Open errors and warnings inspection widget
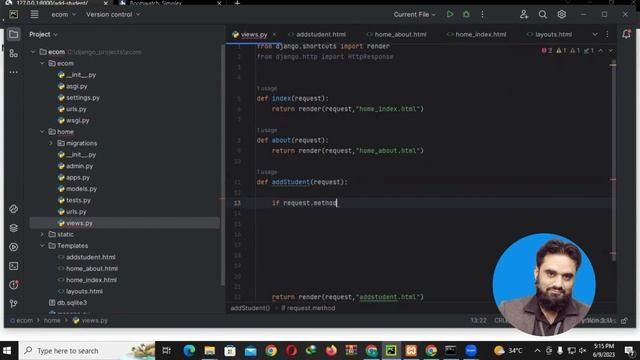The image size is (640, 360). 567,51
